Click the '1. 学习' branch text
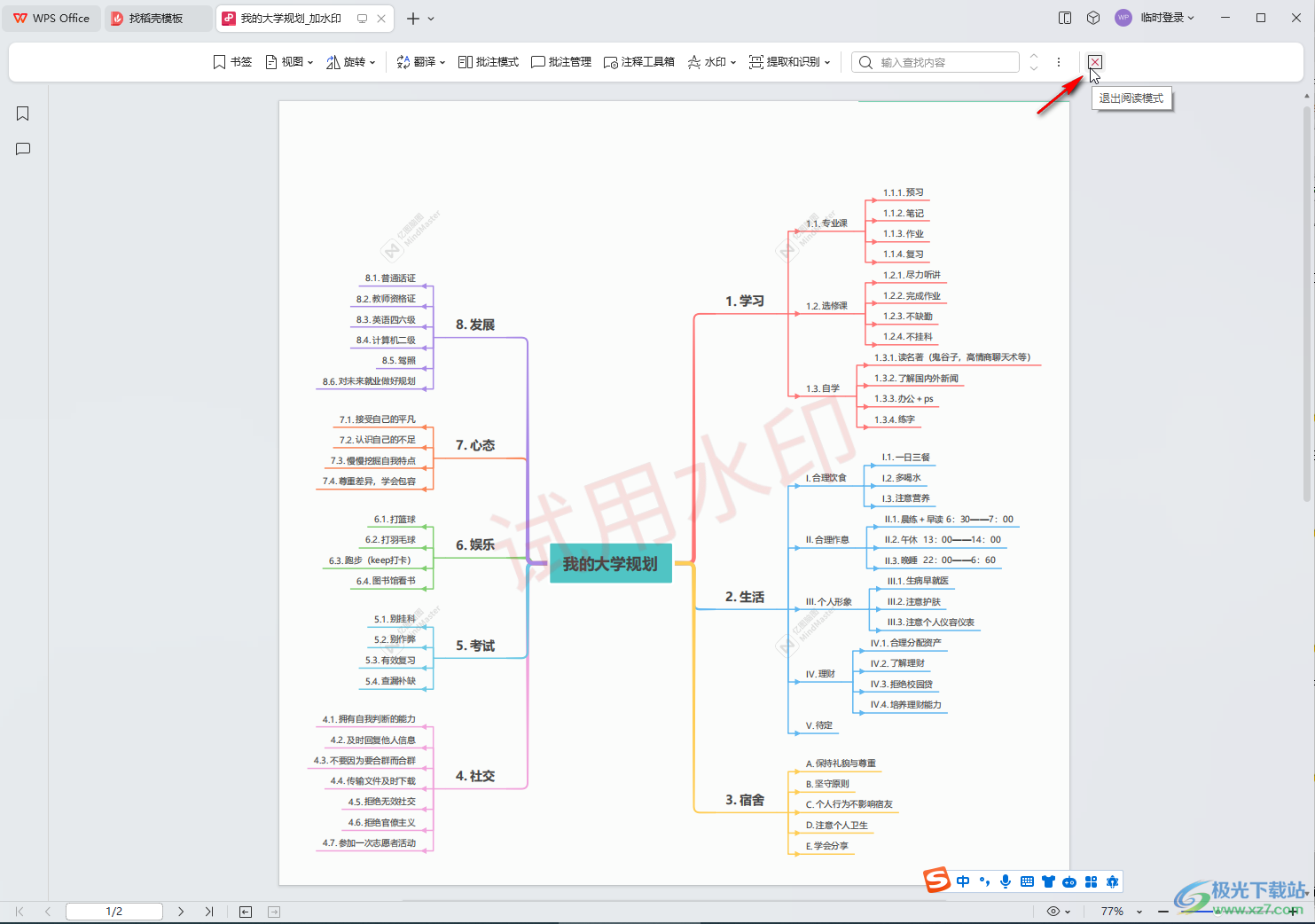This screenshot has height=924, width=1315. pos(745,301)
